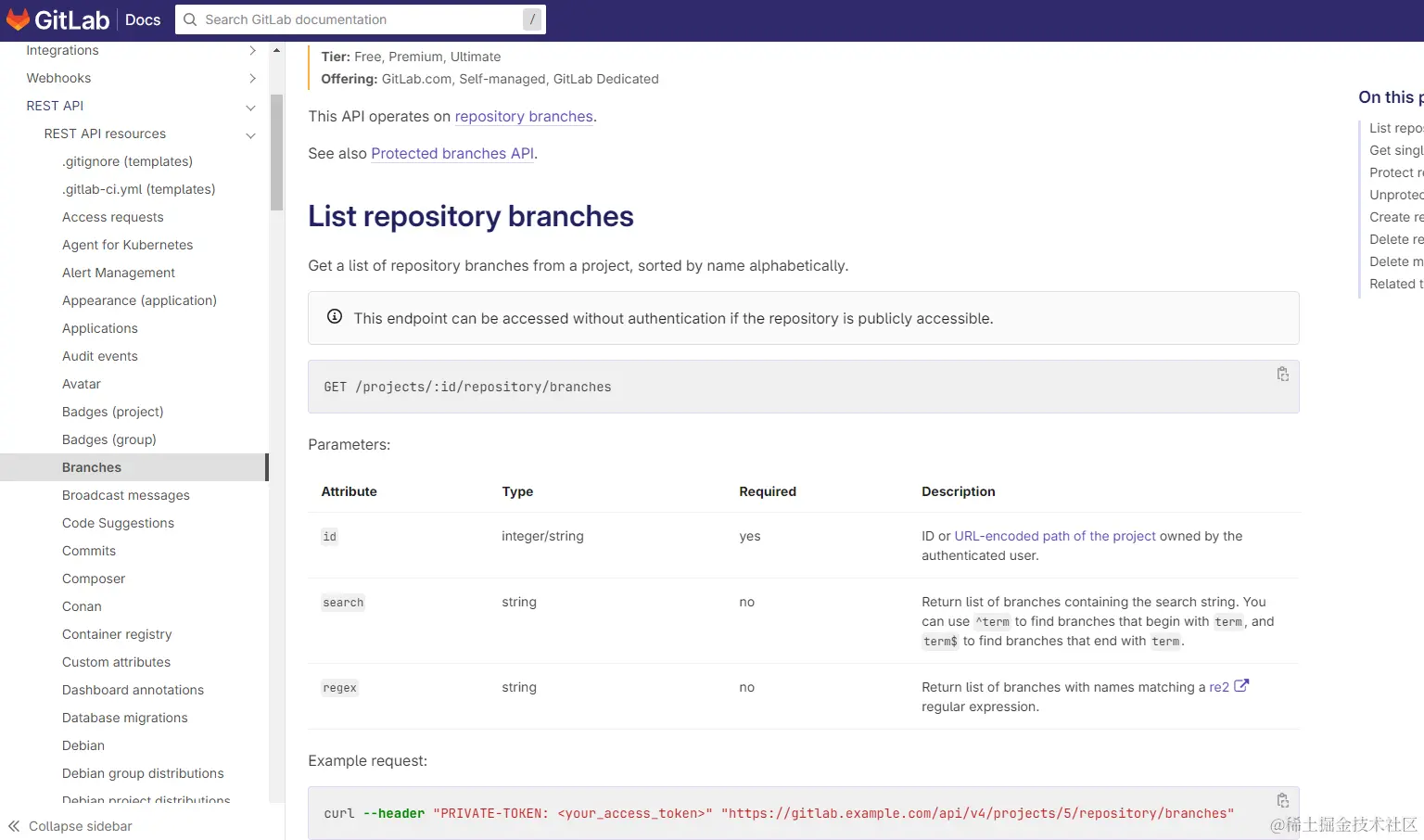Click the slash shortcut key badge
1424x840 pixels.
[x=532, y=19]
